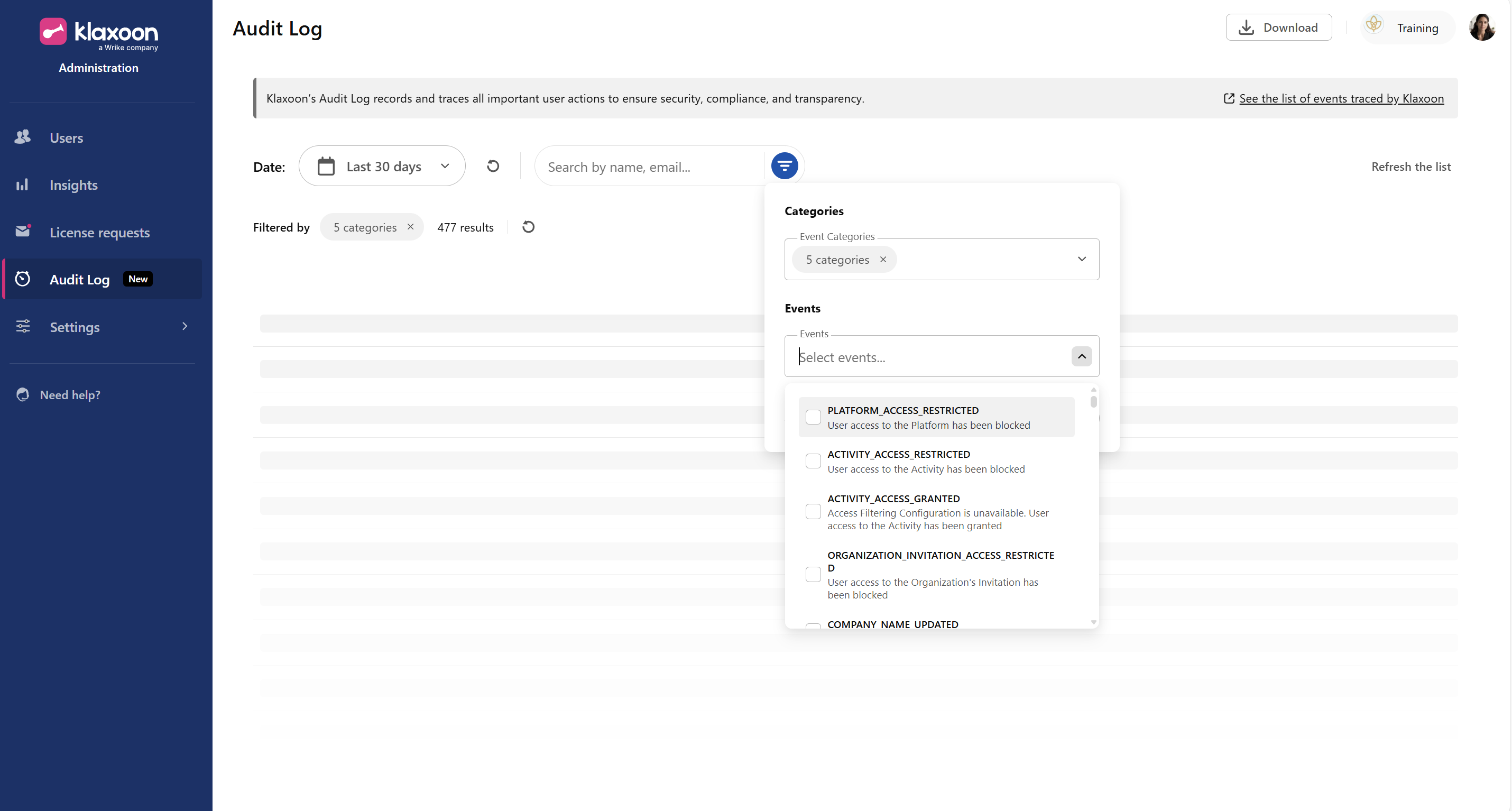The image size is (1512, 811).
Task: Open list of events traced link
Action: pyautogui.click(x=1341, y=98)
